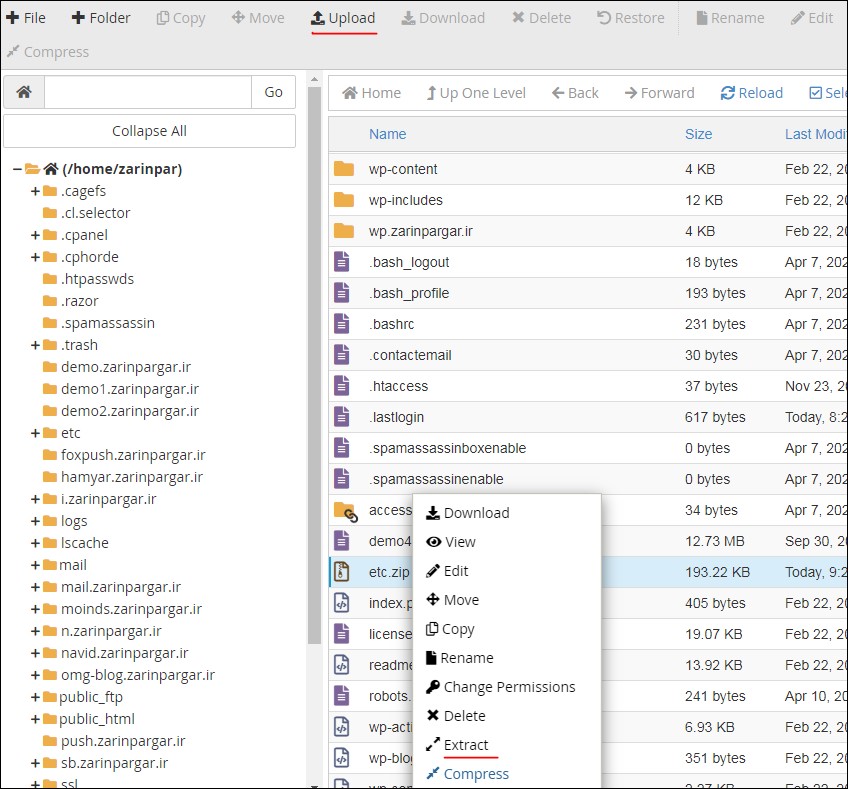Viewport: 848px width, 789px height.
Task: Click the Download button in top toolbar
Action: coord(443,18)
